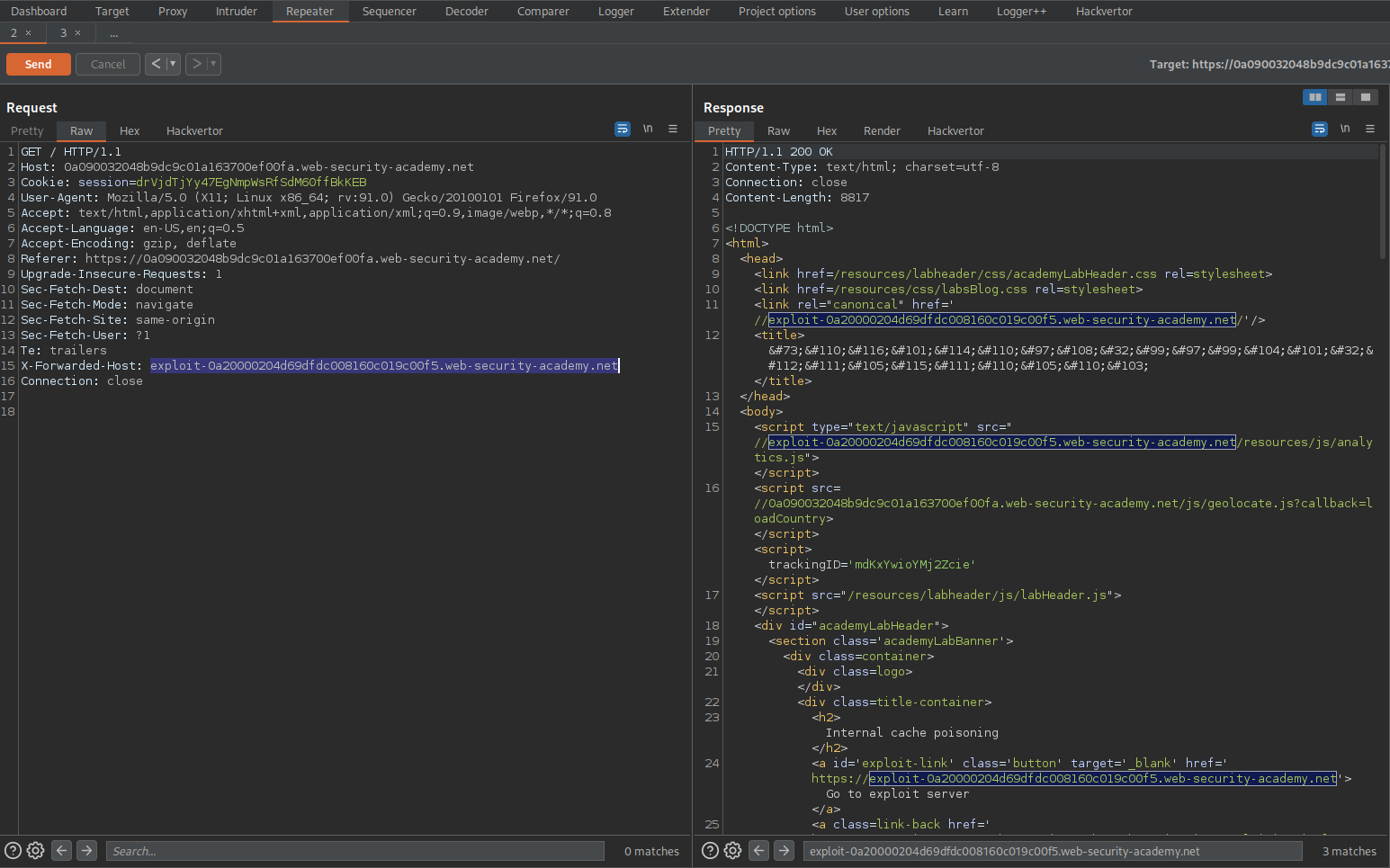The height and width of the screenshot is (868, 1390).
Task: Toggle request word wrap icon
Action: 623,130
